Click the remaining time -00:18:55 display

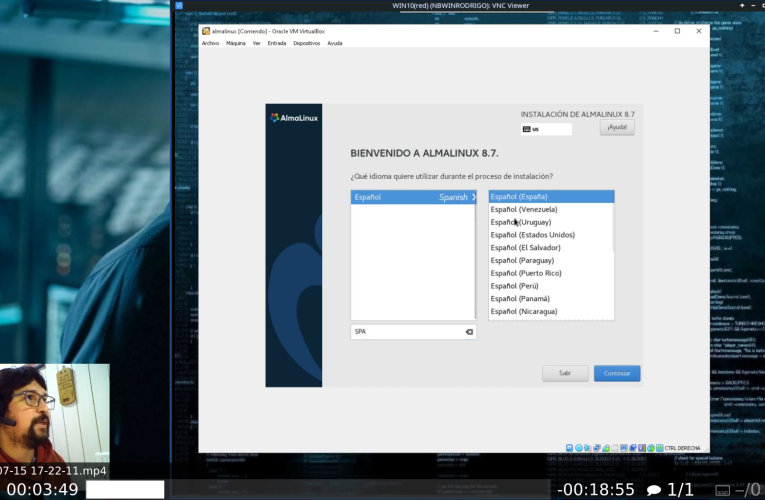click(596, 489)
